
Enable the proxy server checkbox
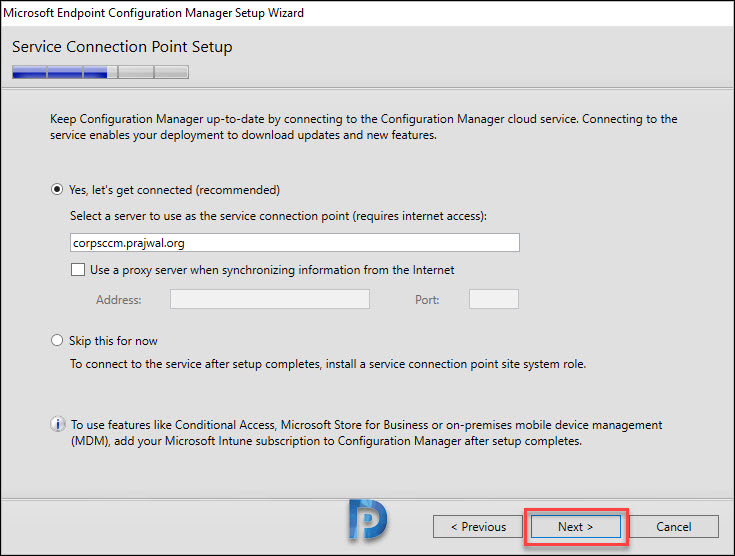[78, 270]
